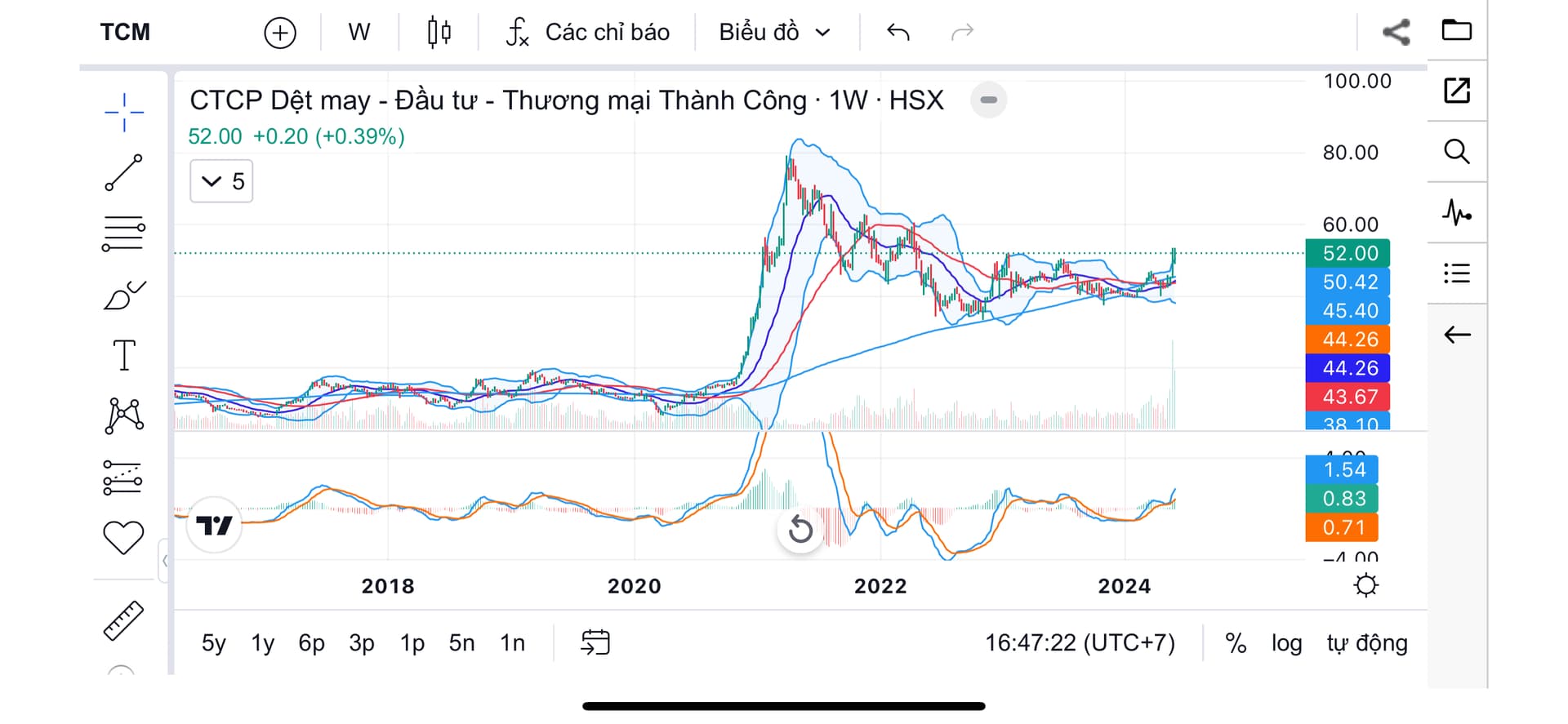The height and width of the screenshot is (724, 1568).
Task: Select the chart pattern tool
Action: (124, 415)
